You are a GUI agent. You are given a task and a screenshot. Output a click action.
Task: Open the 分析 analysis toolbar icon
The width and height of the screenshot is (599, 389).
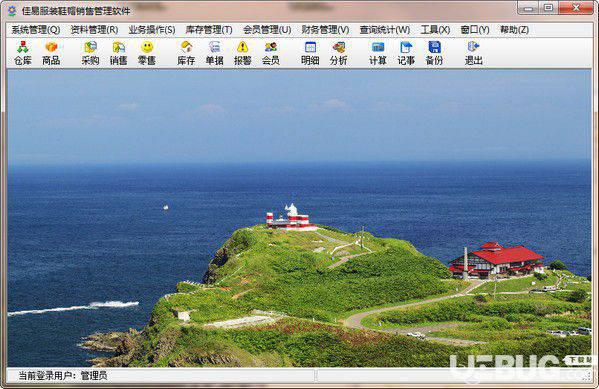pyautogui.click(x=338, y=53)
